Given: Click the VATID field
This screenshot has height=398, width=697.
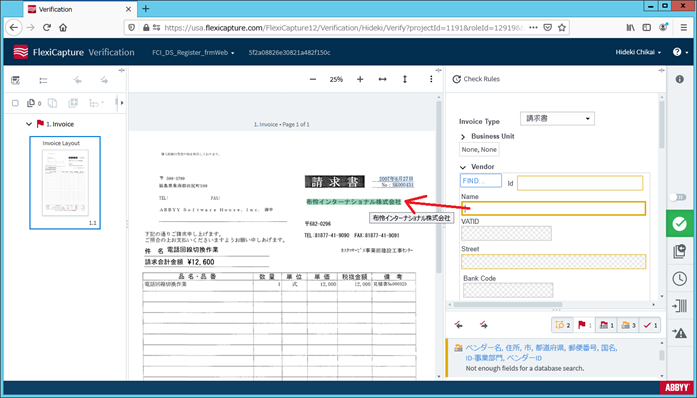Looking at the screenshot, I should (x=506, y=233).
